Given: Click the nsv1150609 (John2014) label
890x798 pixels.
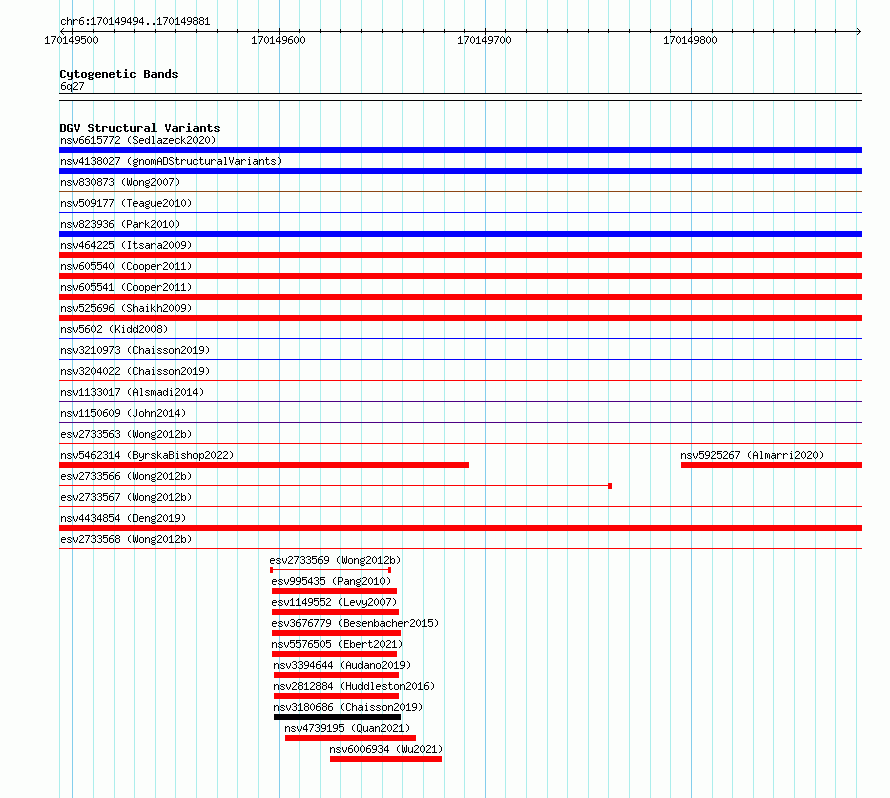Looking at the screenshot, I should [x=123, y=413].
